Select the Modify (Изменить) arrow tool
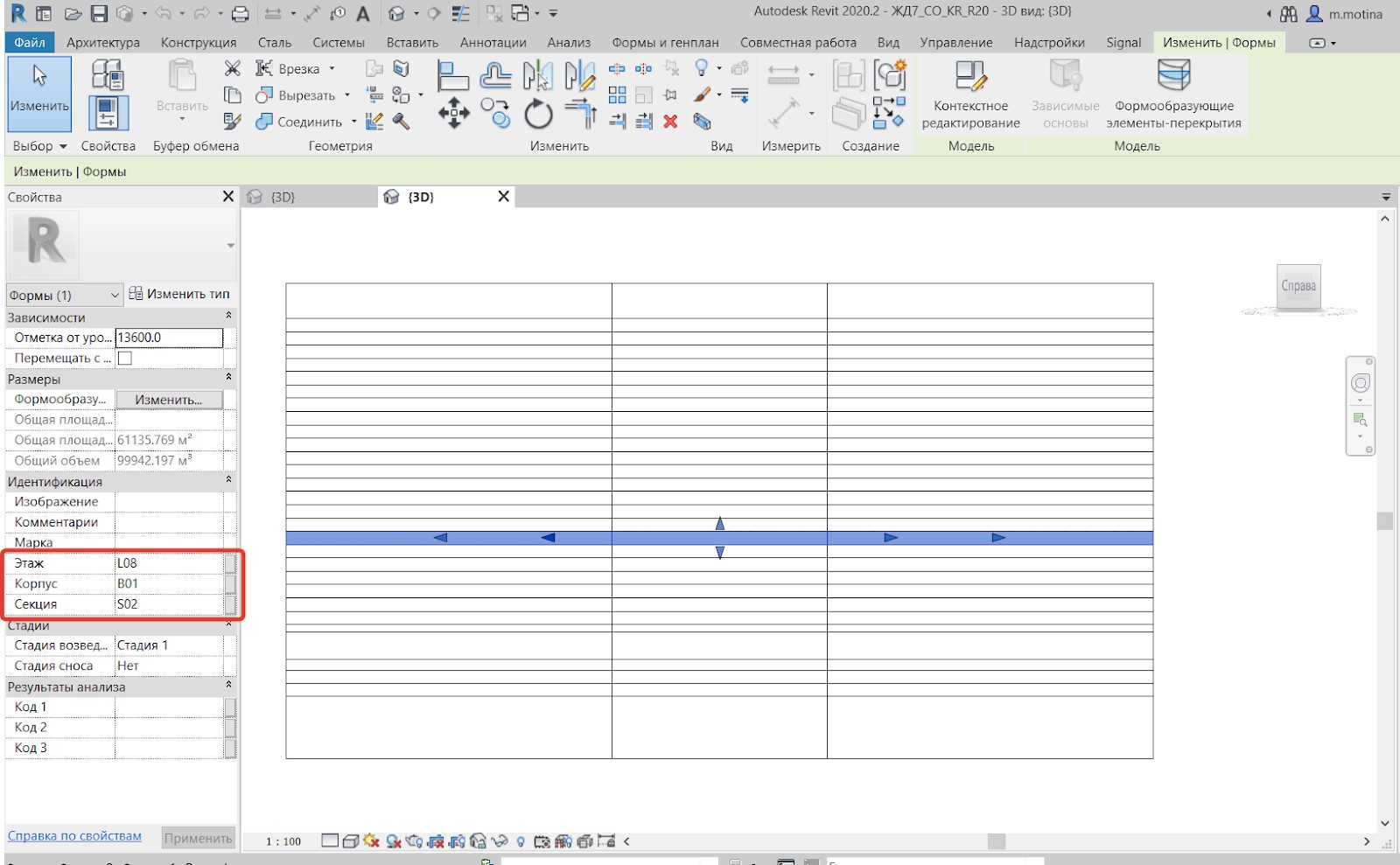1400x865 pixels. pyautogui.click(x=39, y=94)
